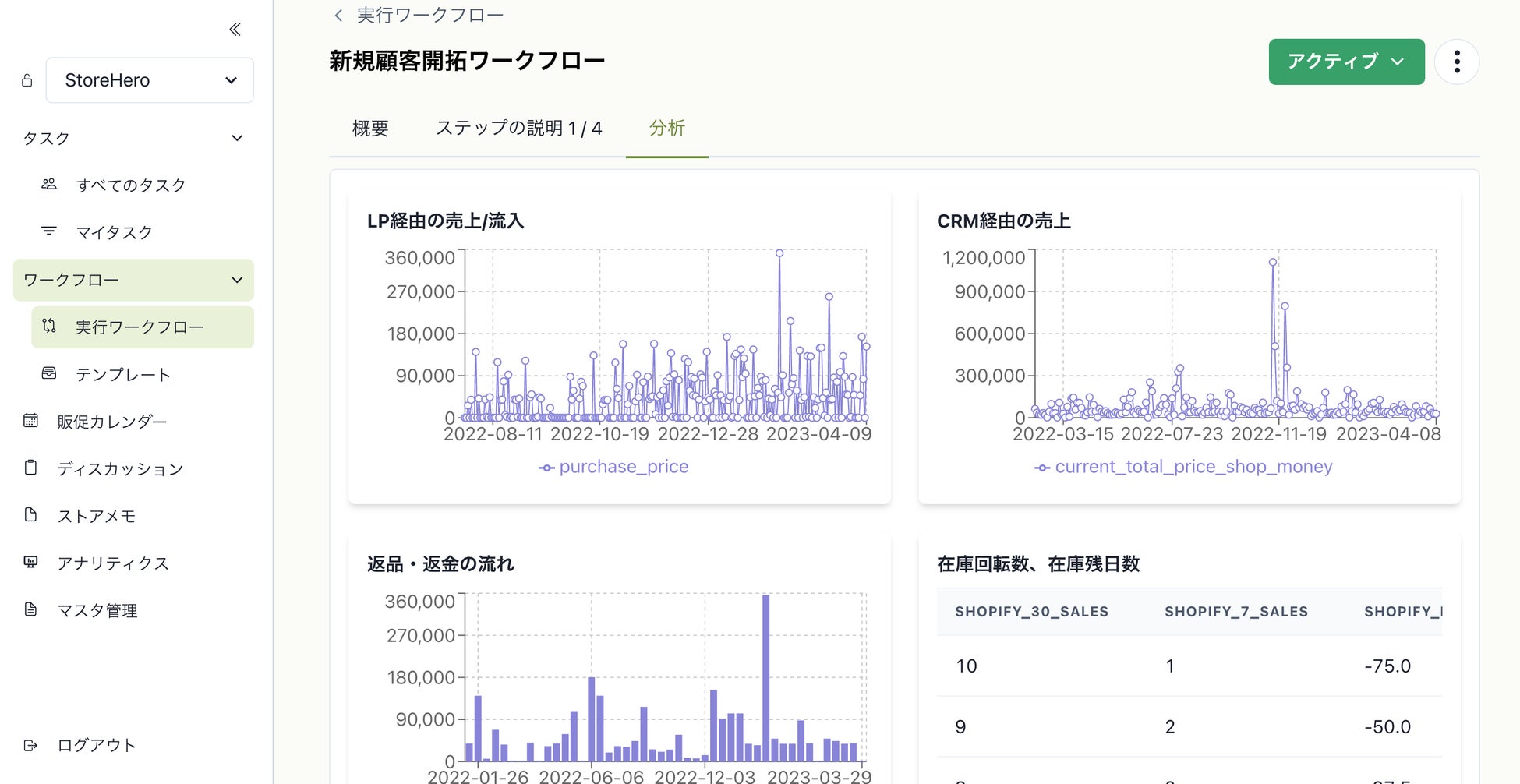Click the マスタ管理 file icon
The image size is (1520, 784).
click(x=30, y=609)
